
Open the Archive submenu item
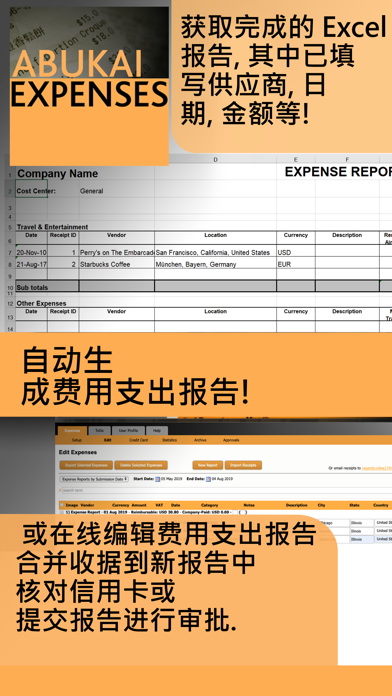tap(200, 440)
